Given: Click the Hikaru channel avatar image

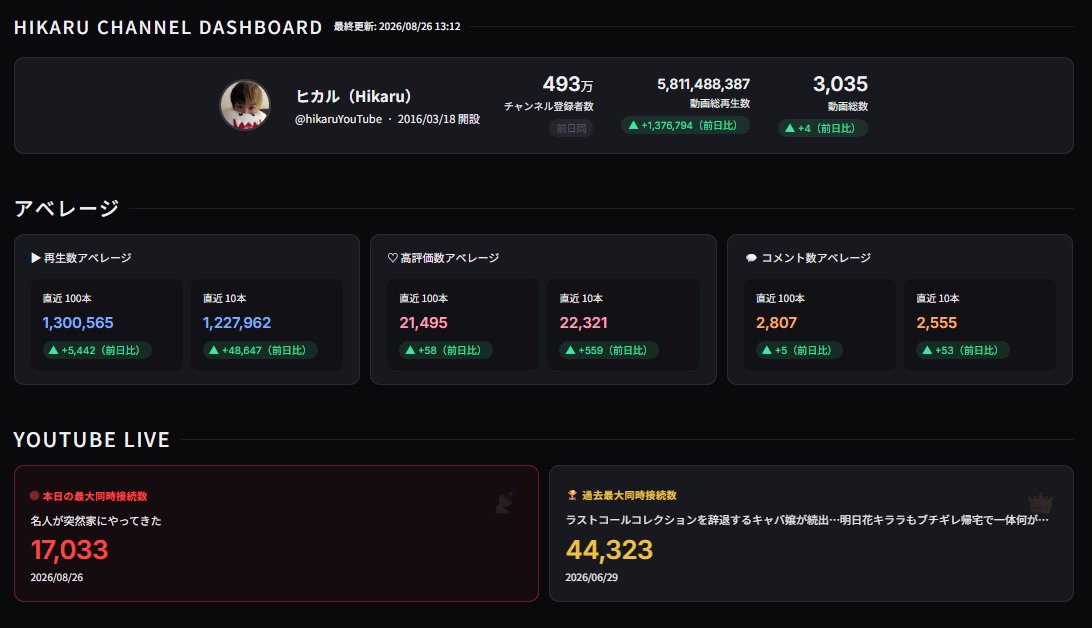Looking at the screenshot, I should 244,105.
